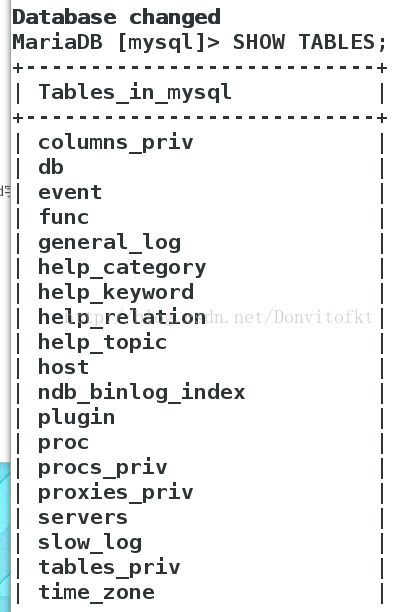Viewport: 419px width, 612px height.
Task: Click the func table name
Action: 64,217
